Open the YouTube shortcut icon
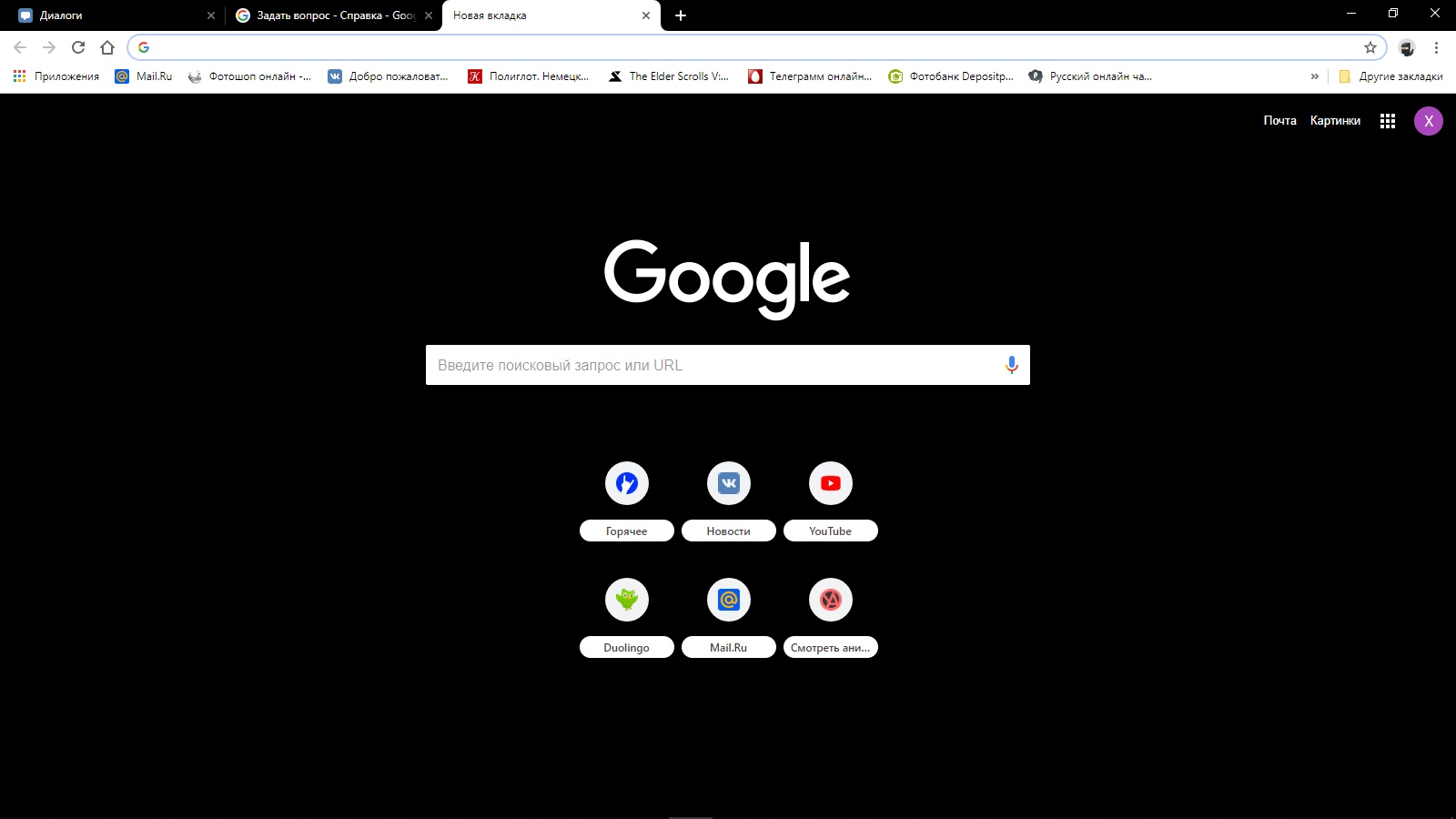Screen dimensions: 1456x819 click(831, 483)
